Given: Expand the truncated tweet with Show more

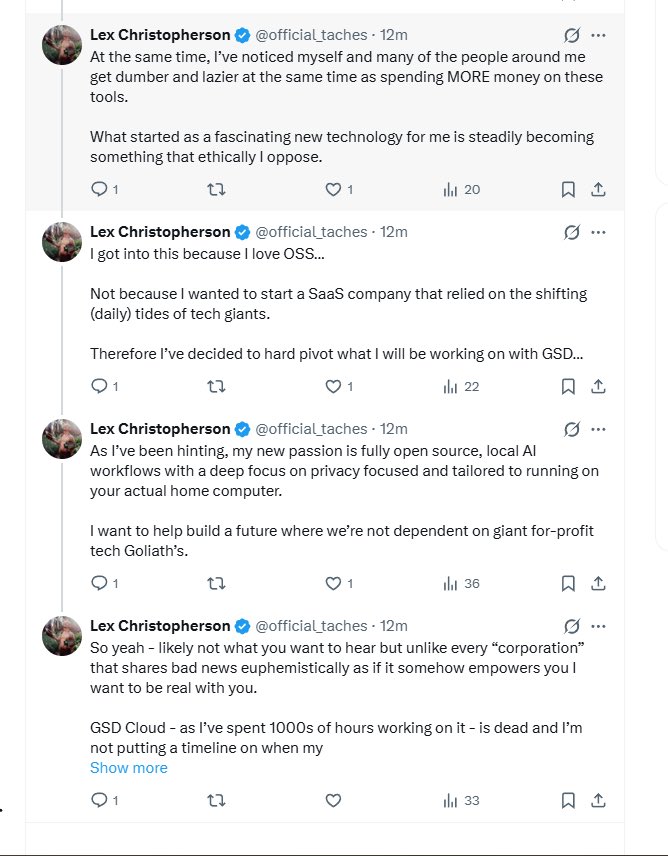Looking at the screenshot, I should coord(129,768).
